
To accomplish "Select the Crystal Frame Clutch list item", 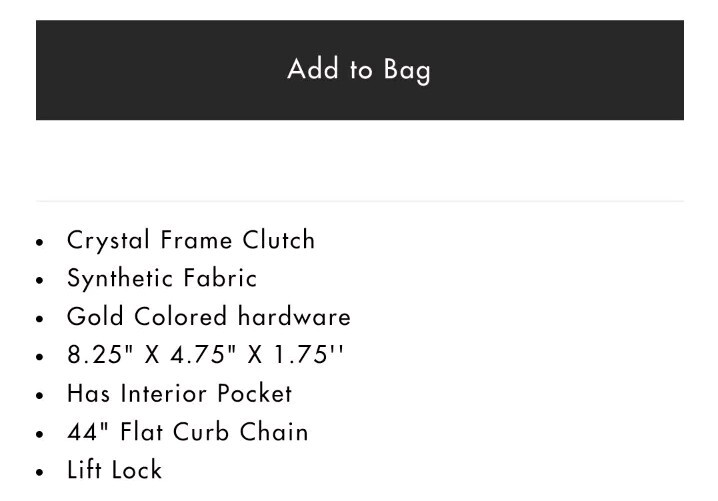I will click(x=191, y=240).
